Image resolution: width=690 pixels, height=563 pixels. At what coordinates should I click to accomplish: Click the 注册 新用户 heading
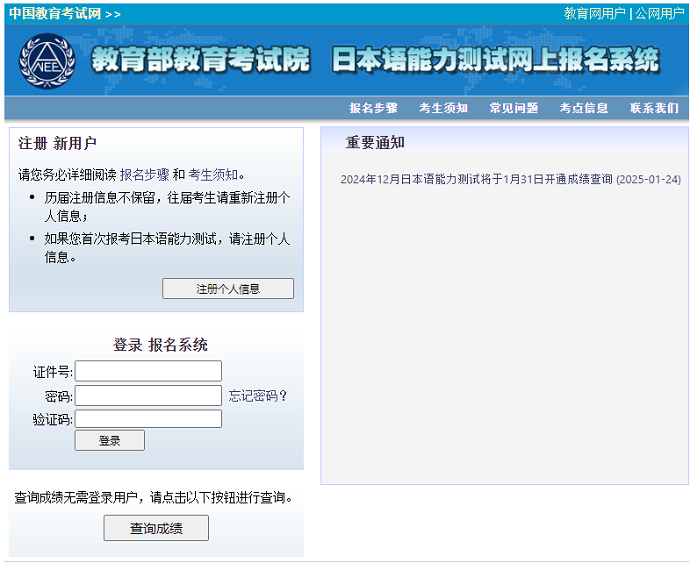(57, 144)
